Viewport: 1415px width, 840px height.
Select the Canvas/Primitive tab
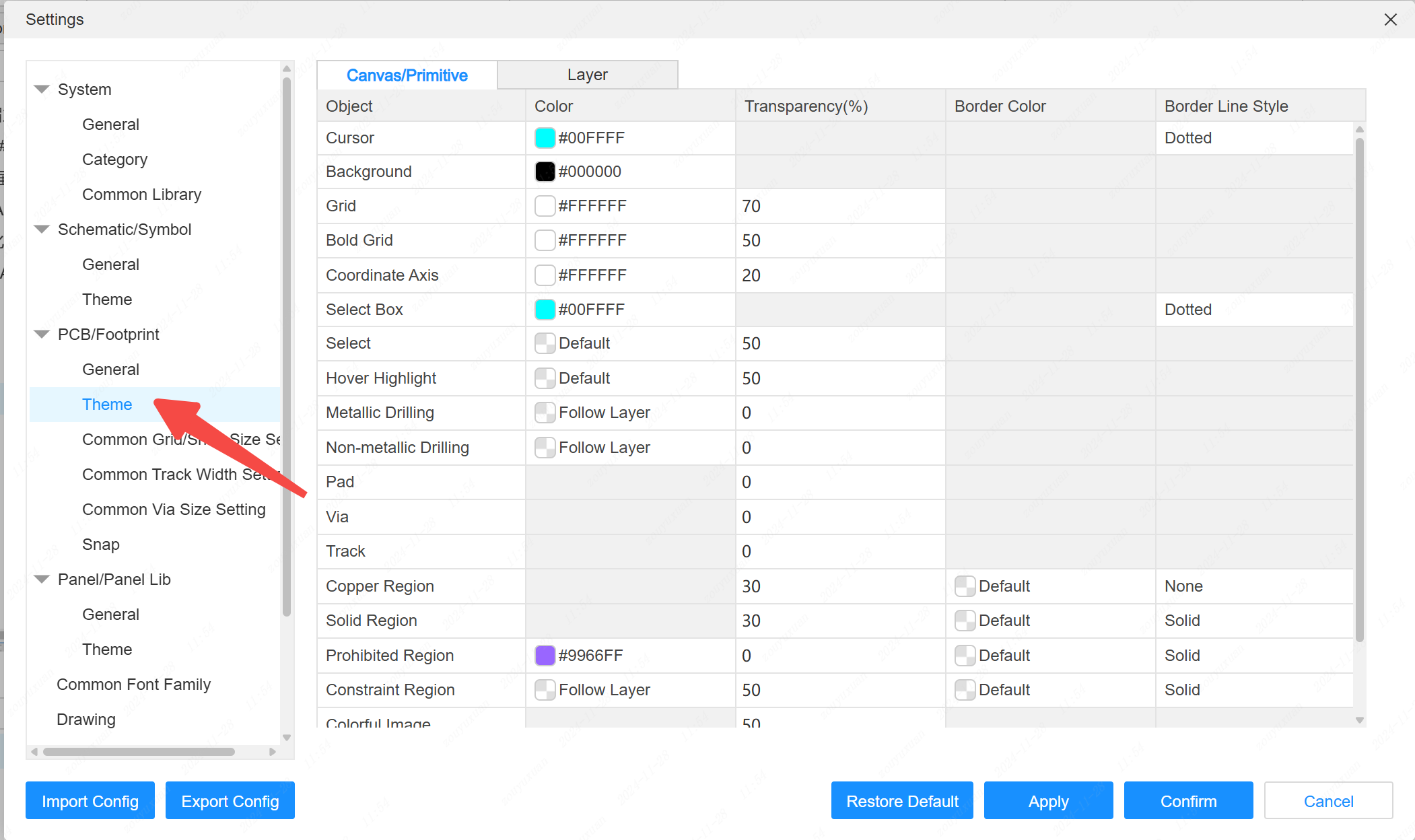(407, 75)
